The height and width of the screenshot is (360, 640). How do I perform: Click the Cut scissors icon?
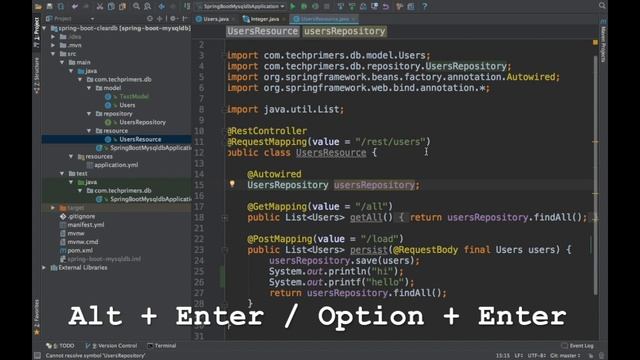pos(100,7)
